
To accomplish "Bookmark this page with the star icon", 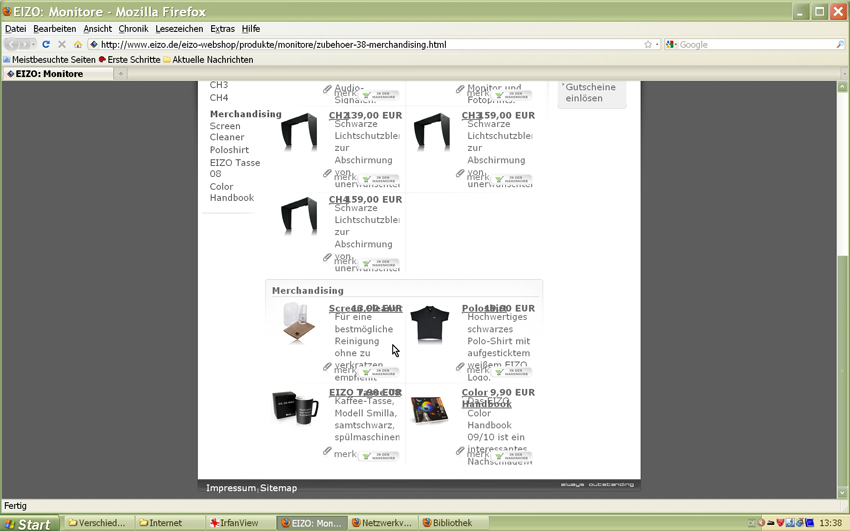I will coord(648,44).
